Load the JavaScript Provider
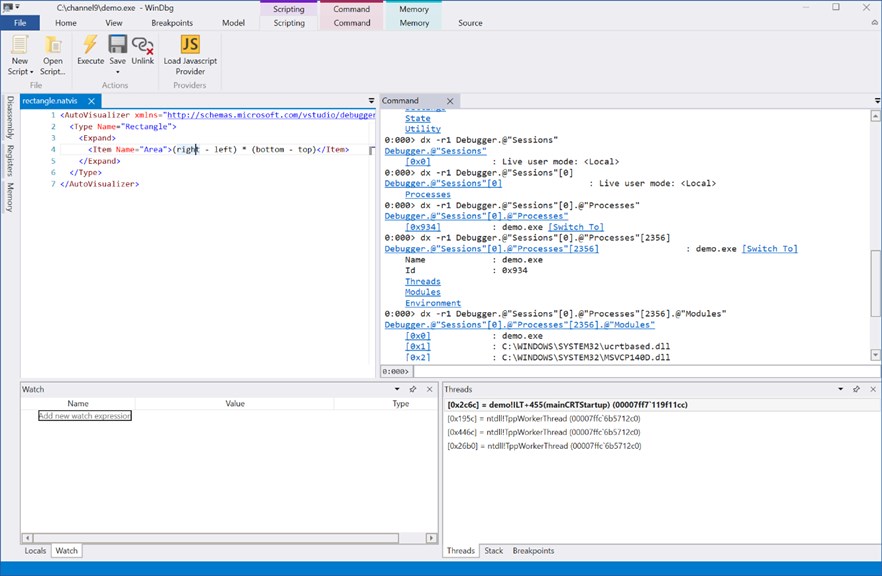Screen dimensions: 882x576 (x=190, y=55)
